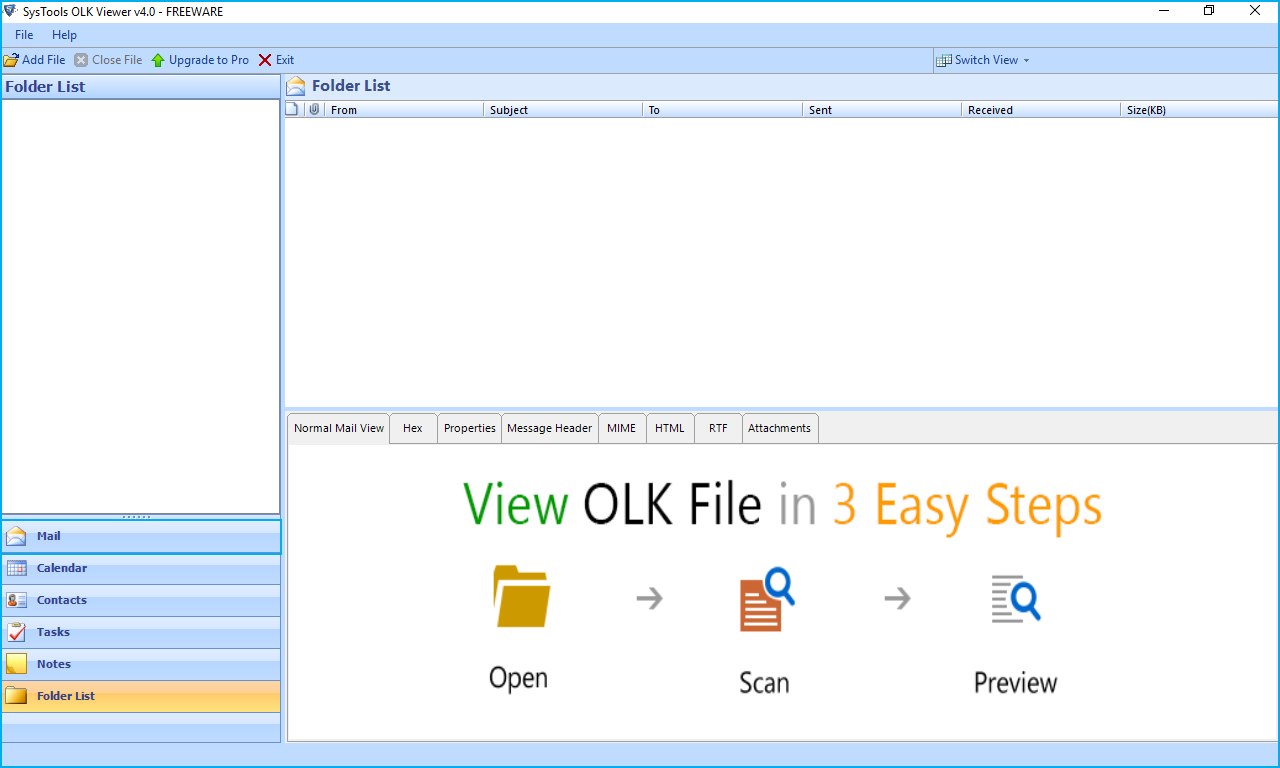This screenshot has height=768, width=1280.
Task: Click the Switch View grid icon
Action: pyautogui.click(x=944, y=60)
